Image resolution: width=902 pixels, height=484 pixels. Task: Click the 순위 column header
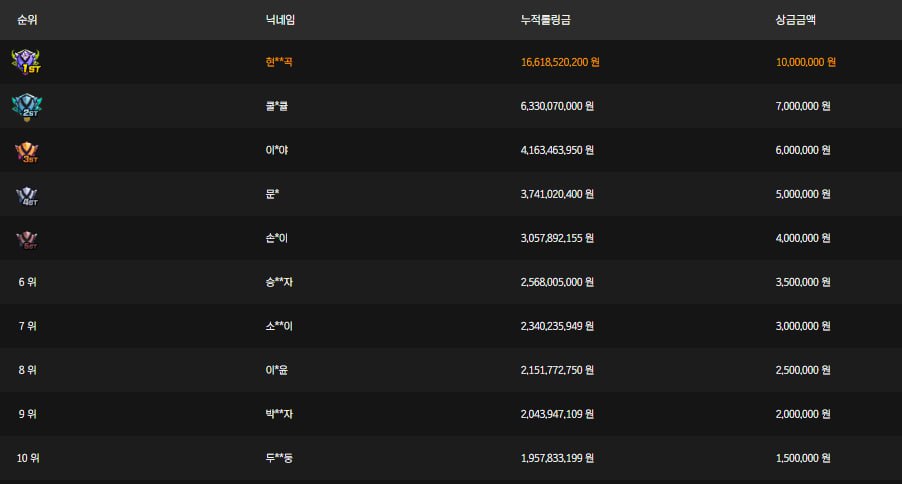point(27,19)
